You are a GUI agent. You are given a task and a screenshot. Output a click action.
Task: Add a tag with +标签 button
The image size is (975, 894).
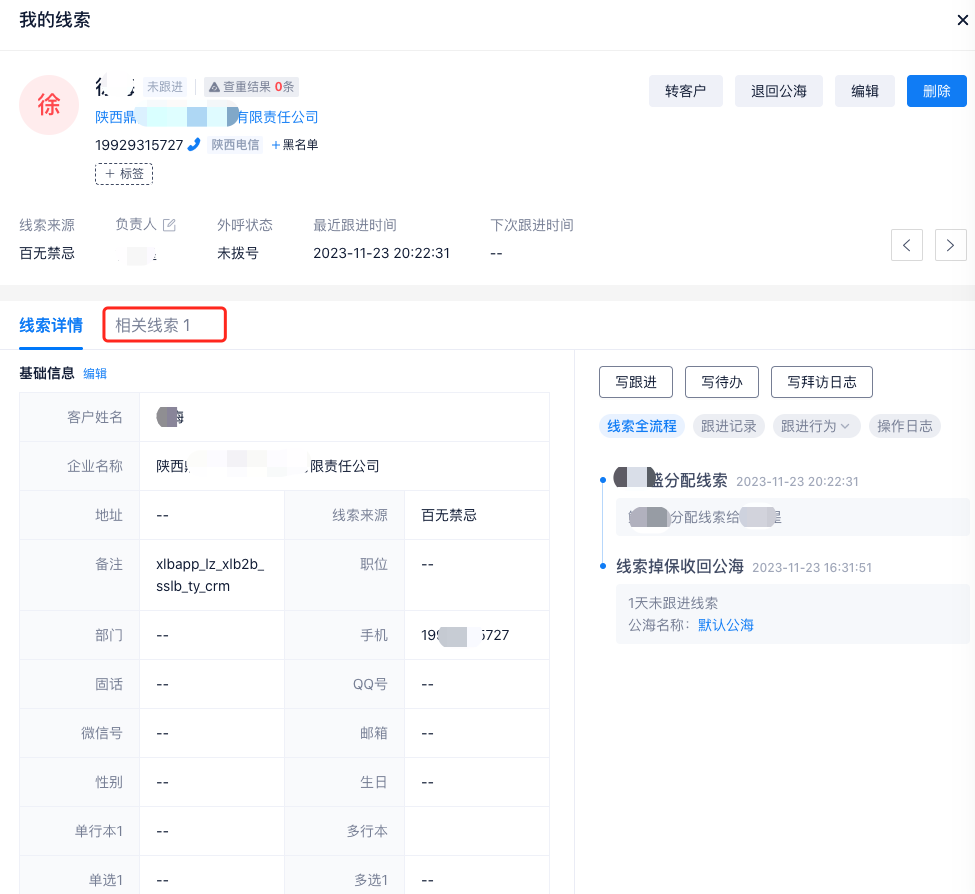click(x=124, y=174)
